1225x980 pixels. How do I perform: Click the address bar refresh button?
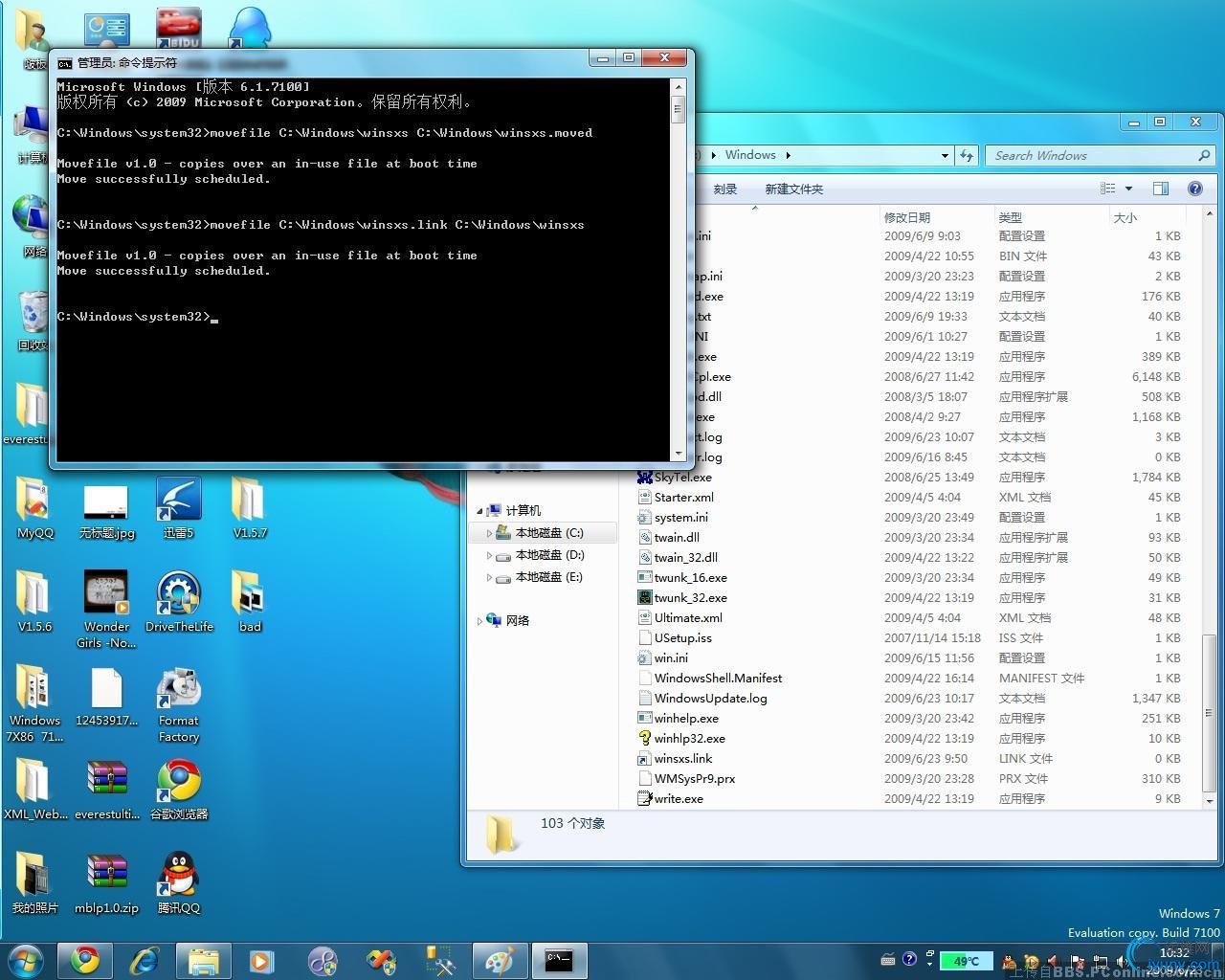coord(967,155)
